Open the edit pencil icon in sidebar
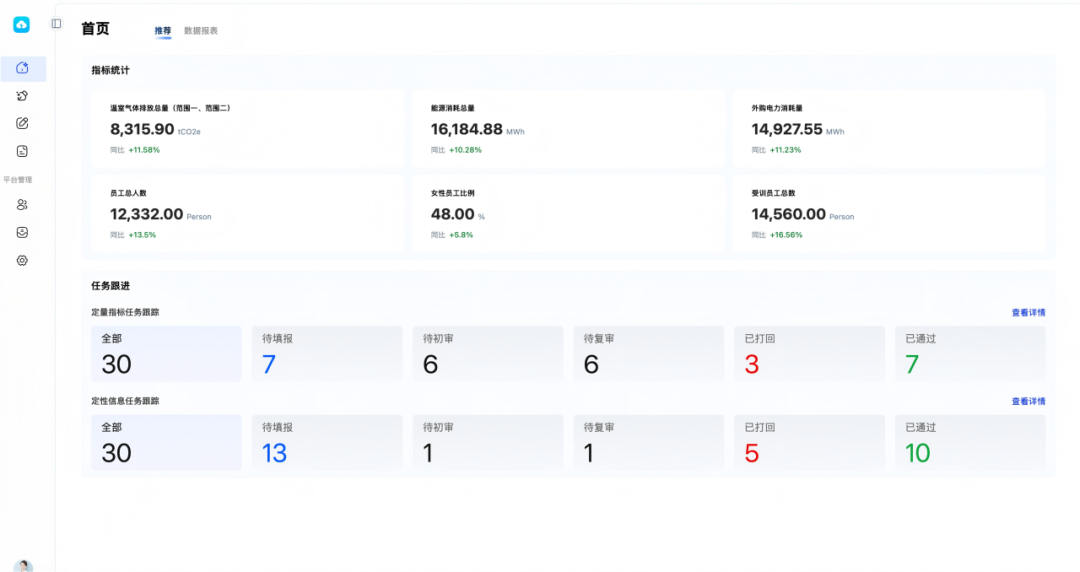The height and width of the screenshot is (572, 1080). 23,123
